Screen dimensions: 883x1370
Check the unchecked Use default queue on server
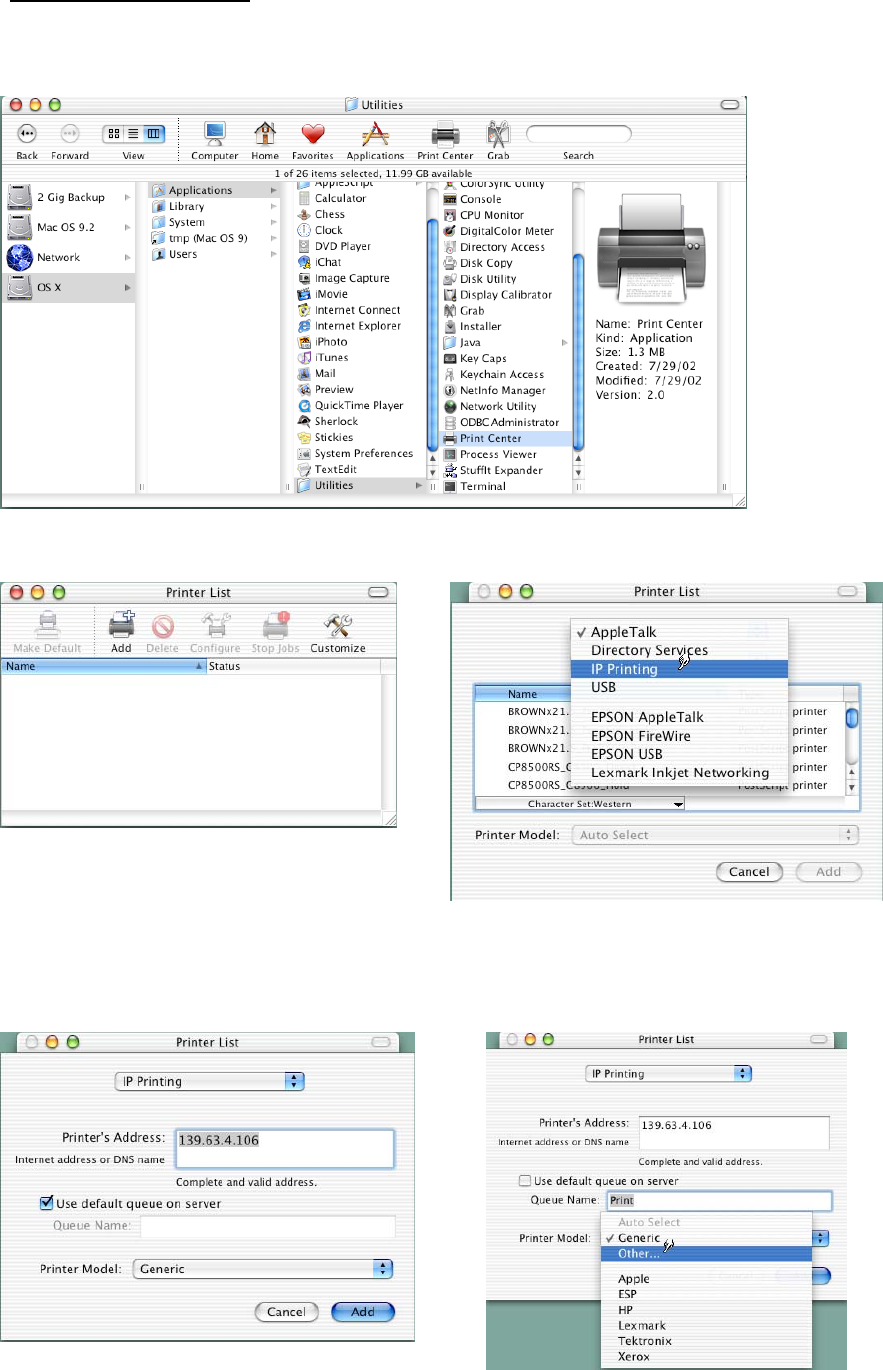[x=525, y=1181]
